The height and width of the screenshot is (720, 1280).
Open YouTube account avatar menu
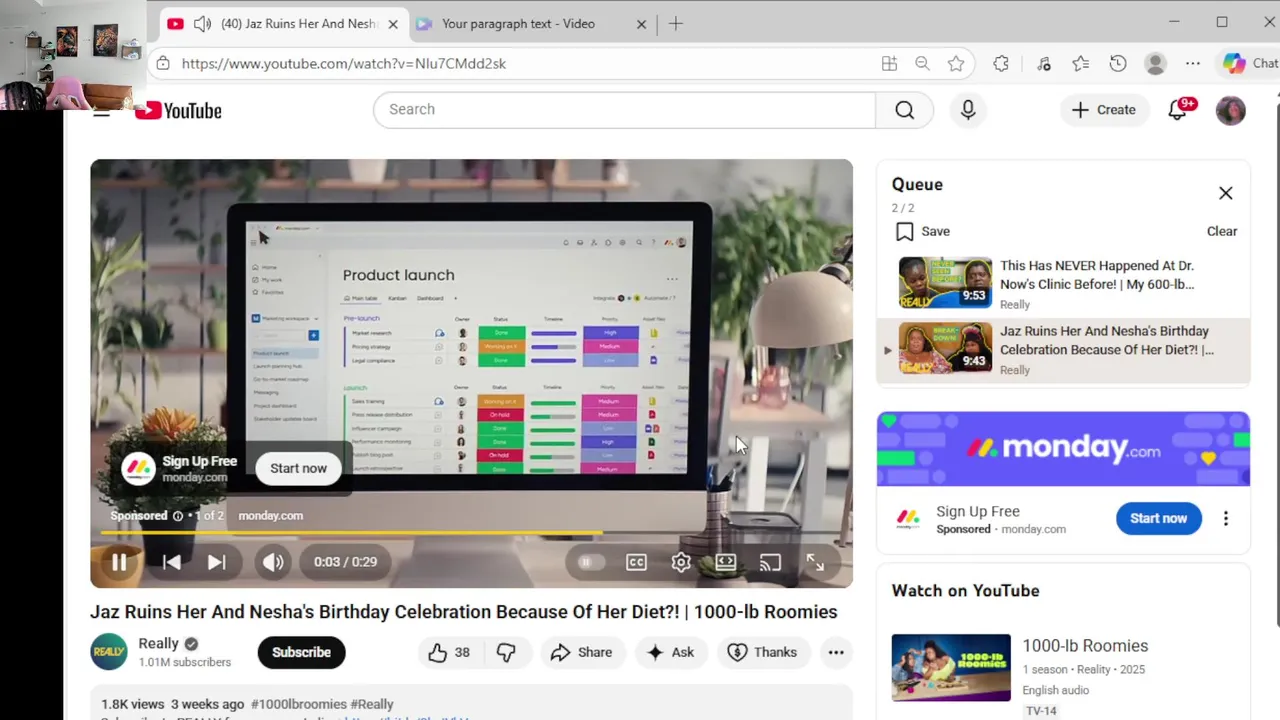pyautogui.click(x=1231, y=110)
